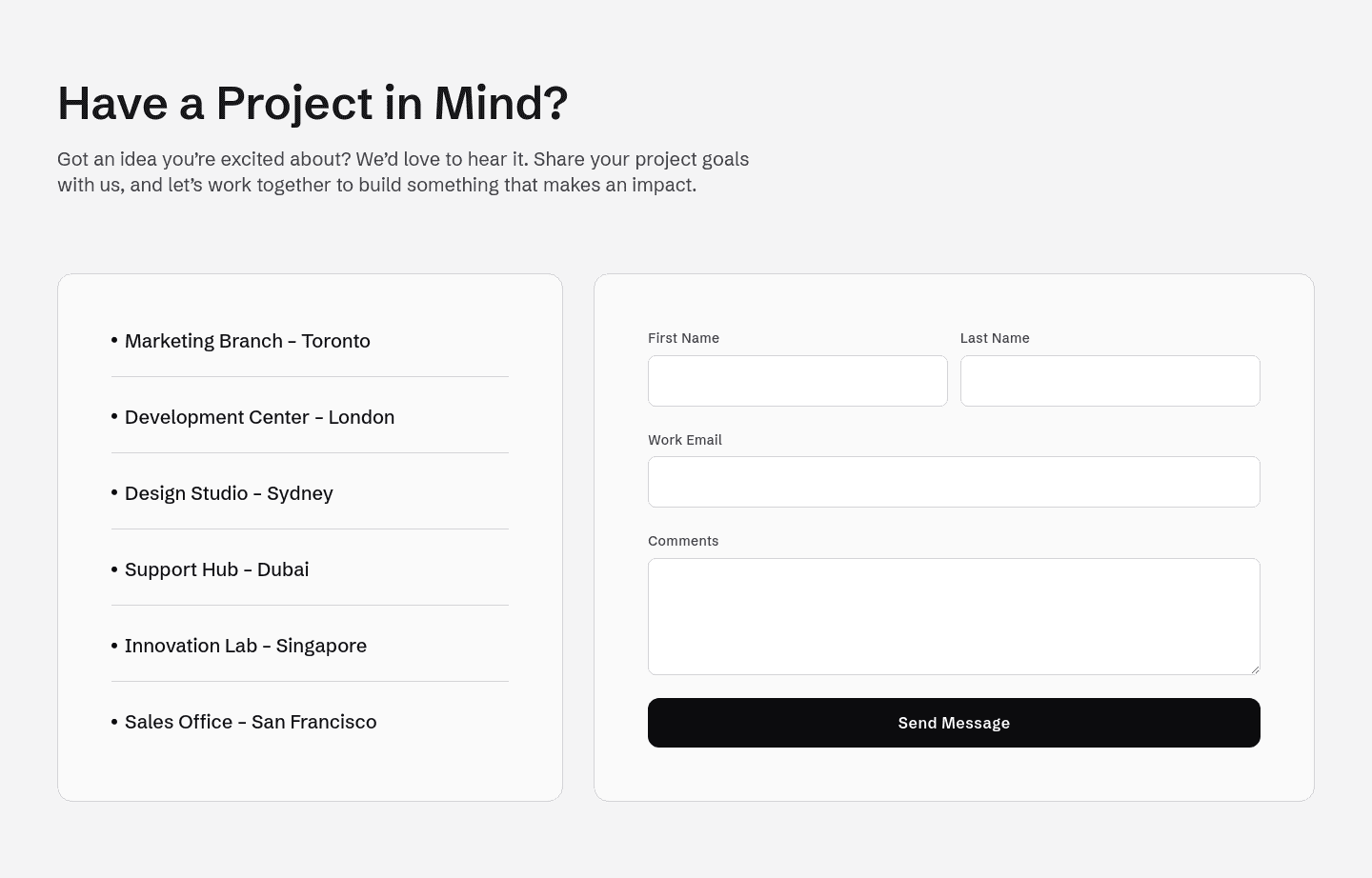This screenshot has width=1372, height=878.
Task: Grab the Comments textarea resize handle
Action: (1255, 669)
